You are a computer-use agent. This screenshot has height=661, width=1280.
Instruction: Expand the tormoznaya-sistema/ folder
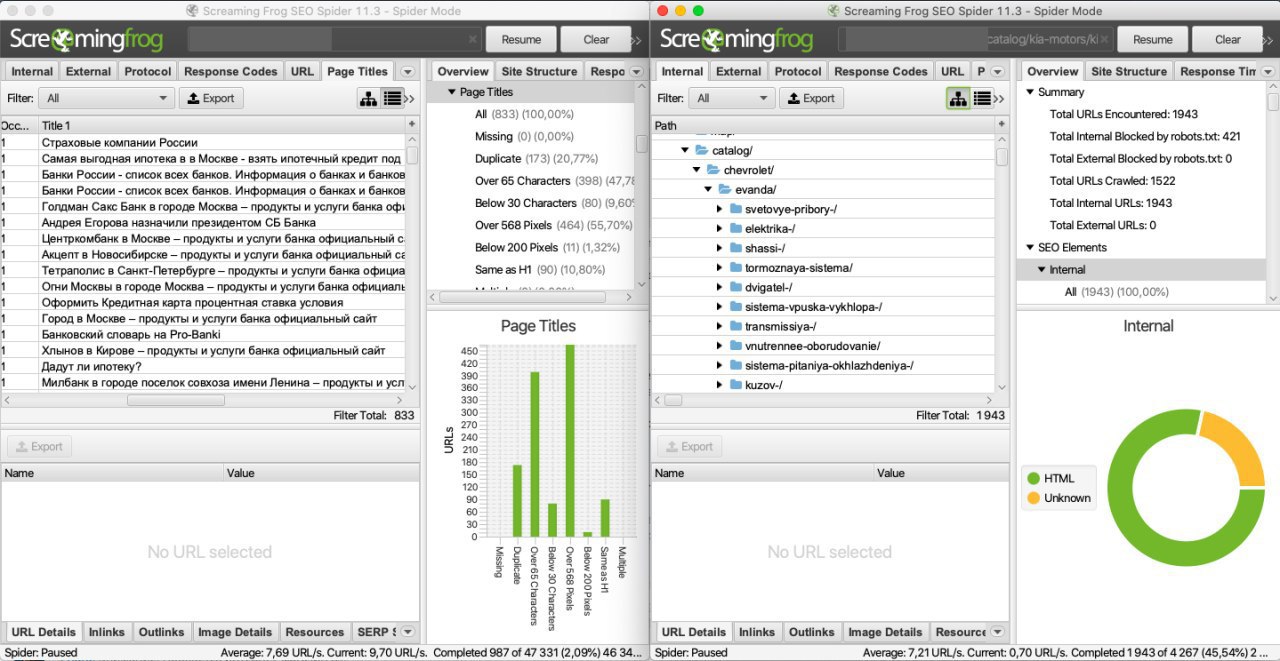point(720,268)
